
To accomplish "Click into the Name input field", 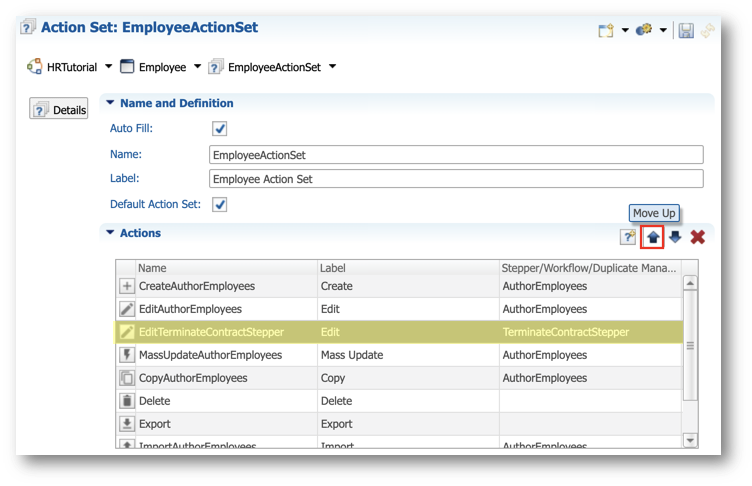I will 456,155.
